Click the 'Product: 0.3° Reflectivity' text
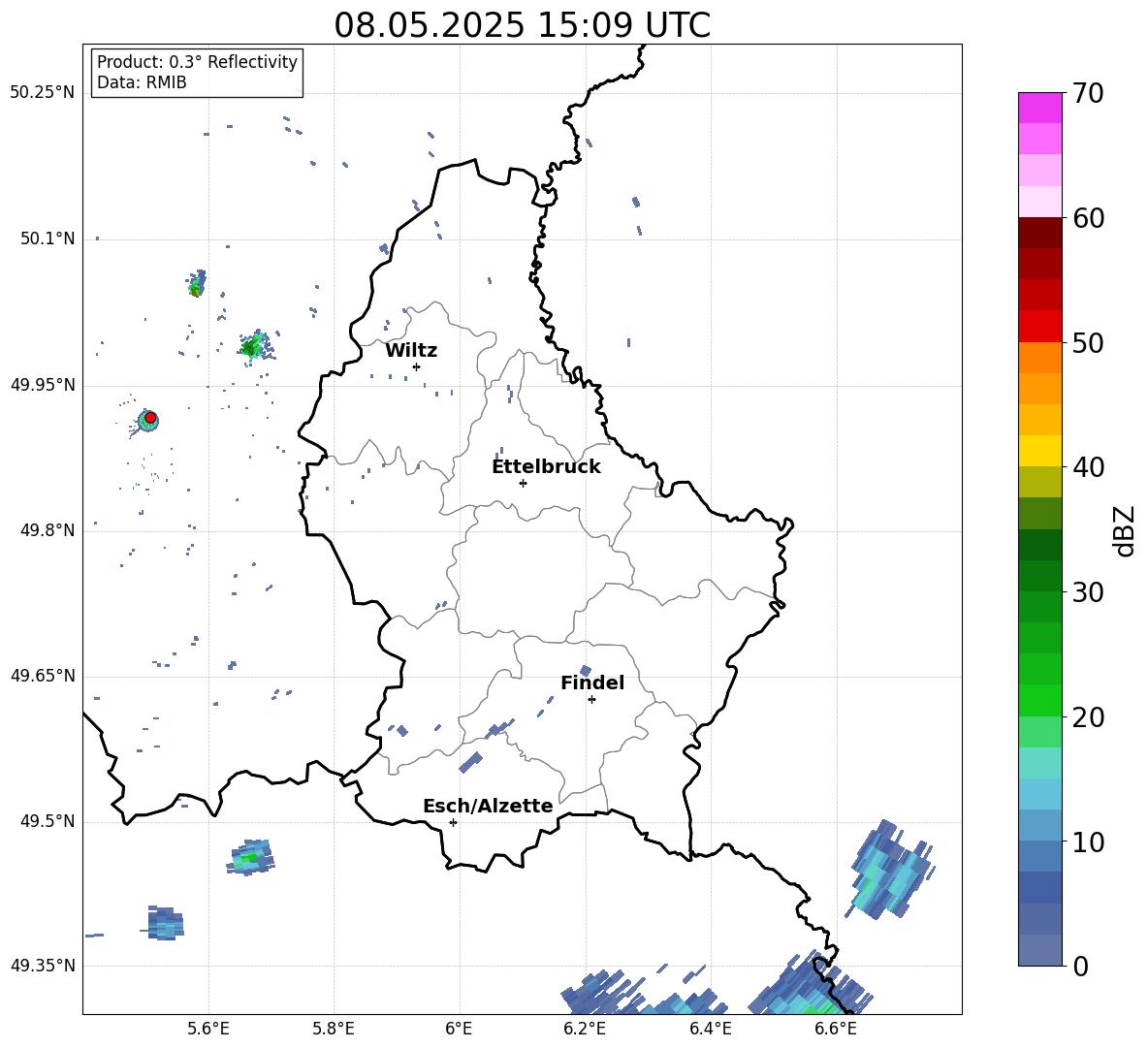 (197, 62)
